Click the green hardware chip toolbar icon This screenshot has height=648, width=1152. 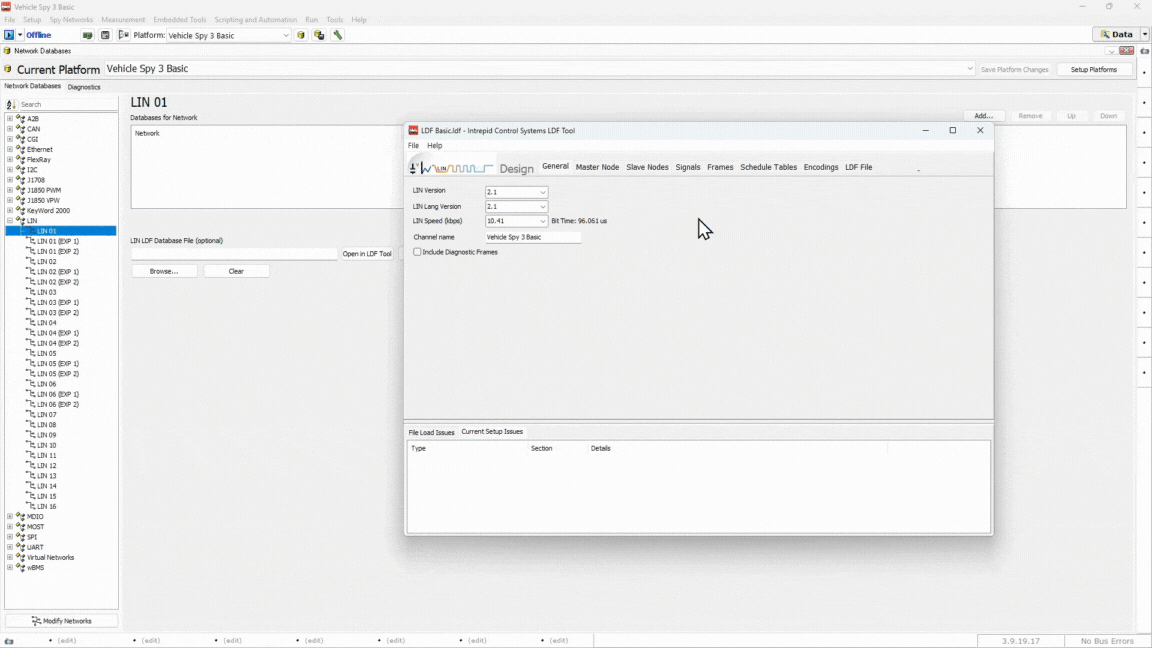pos(88,35)
